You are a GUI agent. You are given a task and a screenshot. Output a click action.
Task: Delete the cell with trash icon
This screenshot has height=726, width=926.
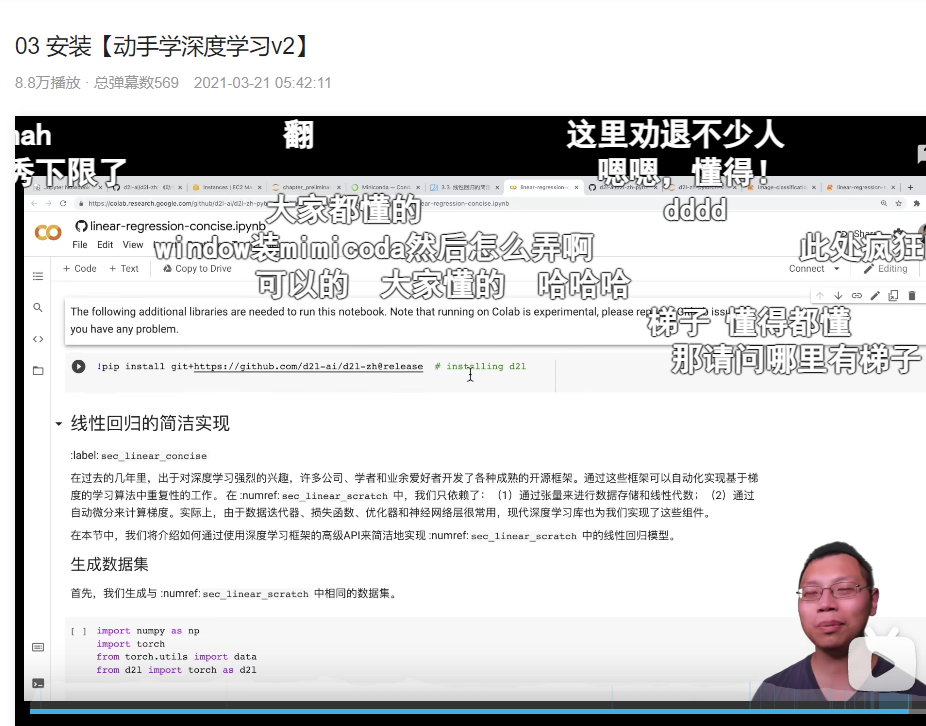tap(911, 295)
